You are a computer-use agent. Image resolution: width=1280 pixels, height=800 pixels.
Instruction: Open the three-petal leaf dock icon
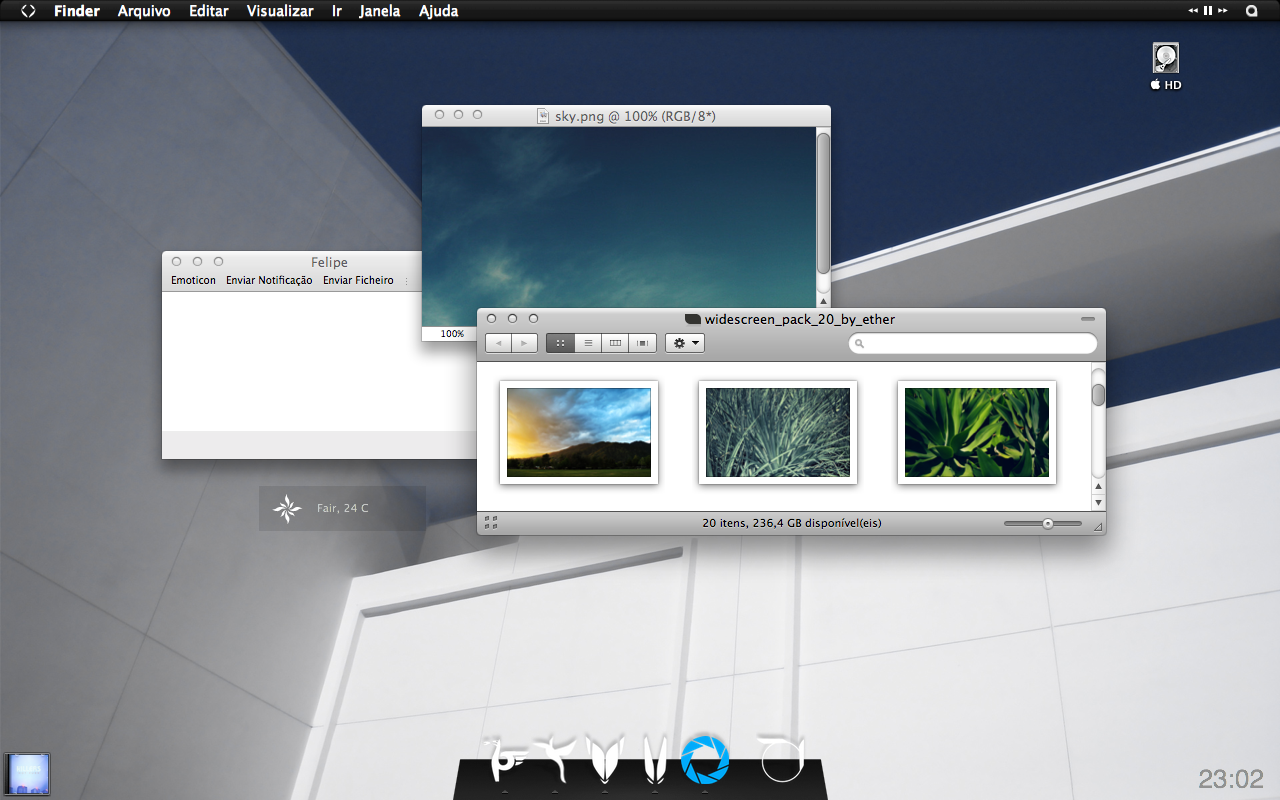606,759
